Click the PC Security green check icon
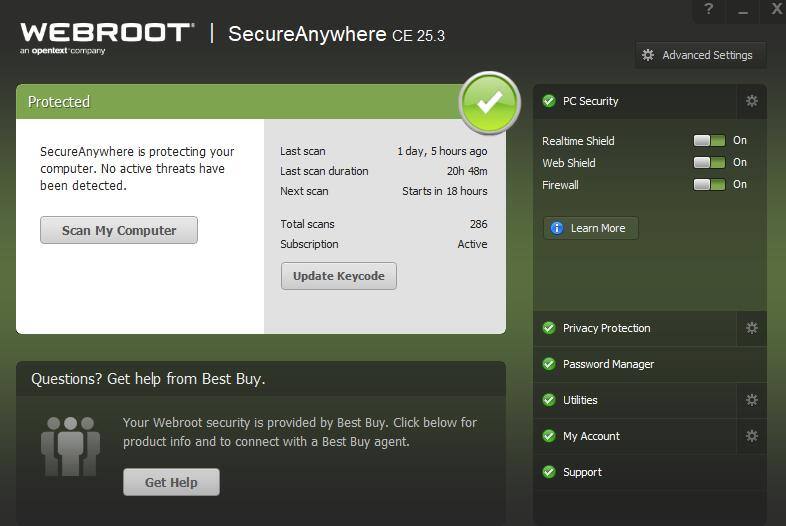This screenshot has width=786, height=526. click(x=549, y=101)
